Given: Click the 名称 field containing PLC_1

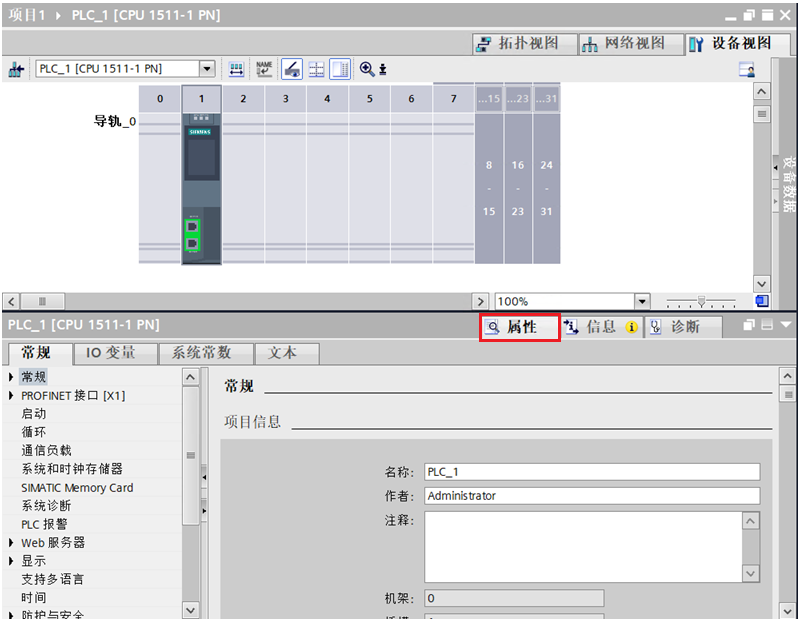Looking at the screenshot, I should coord(592,472).
